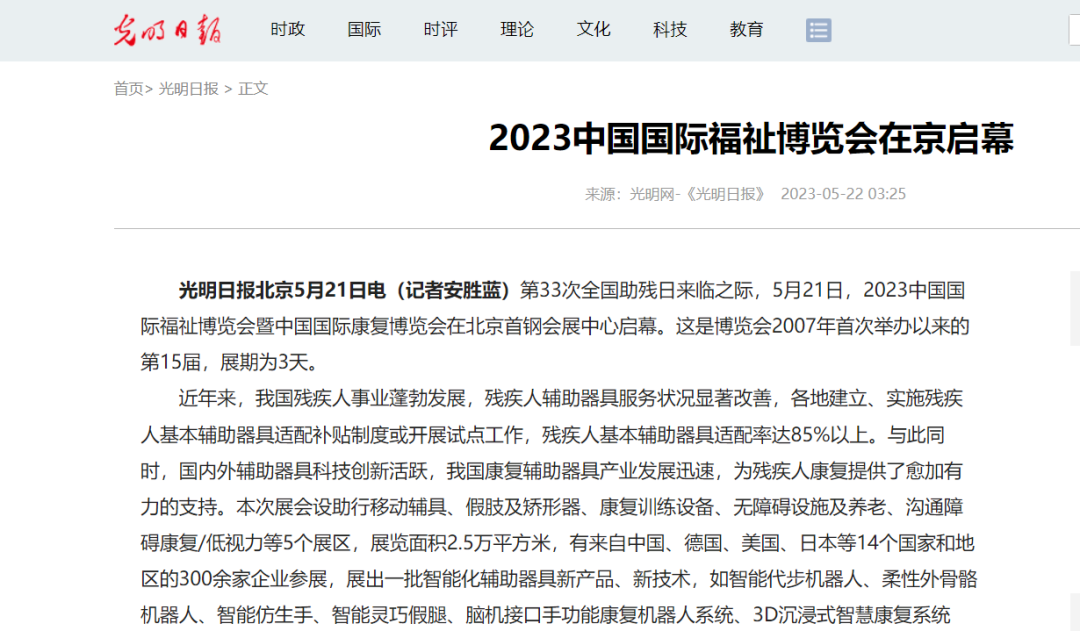Go to the 国际 news section
Screen dimensions: 1080x631
click(364, 30)
